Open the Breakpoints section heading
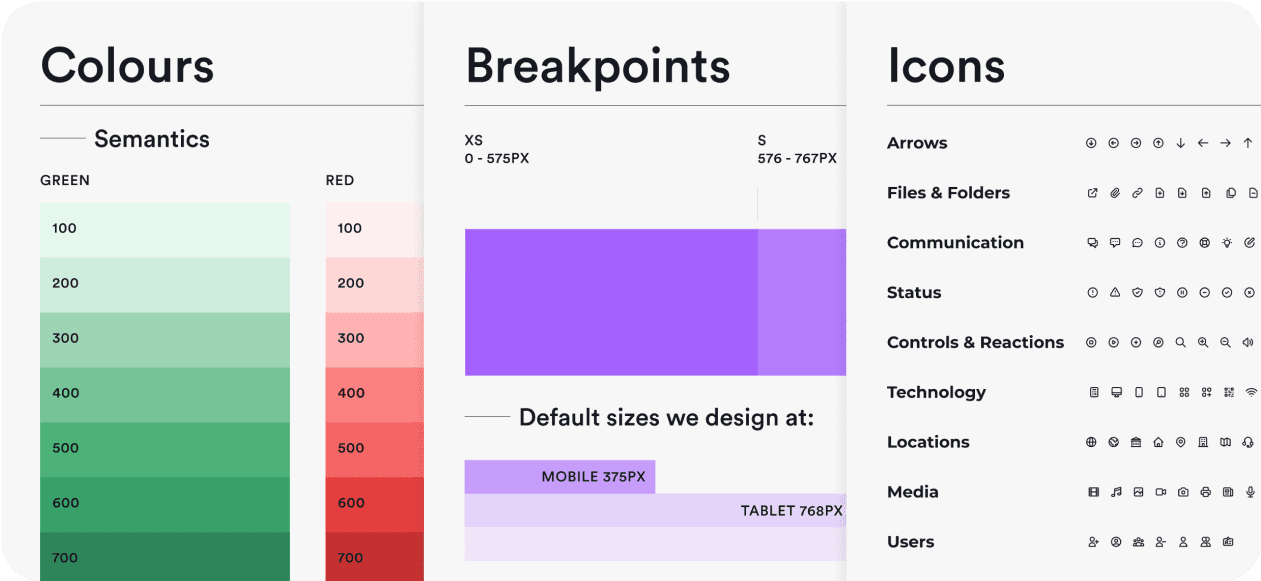This screenshot has width=1261, height=581. 597,66
